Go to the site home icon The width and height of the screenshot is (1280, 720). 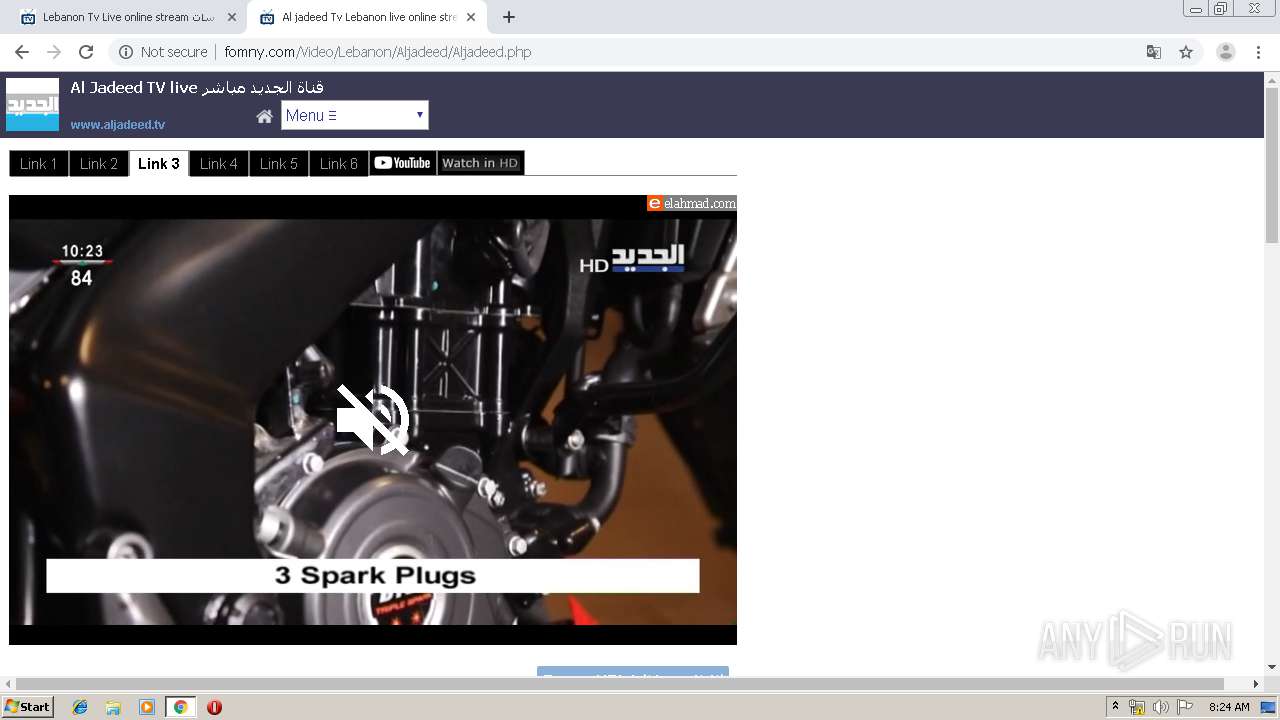[265, 116]
